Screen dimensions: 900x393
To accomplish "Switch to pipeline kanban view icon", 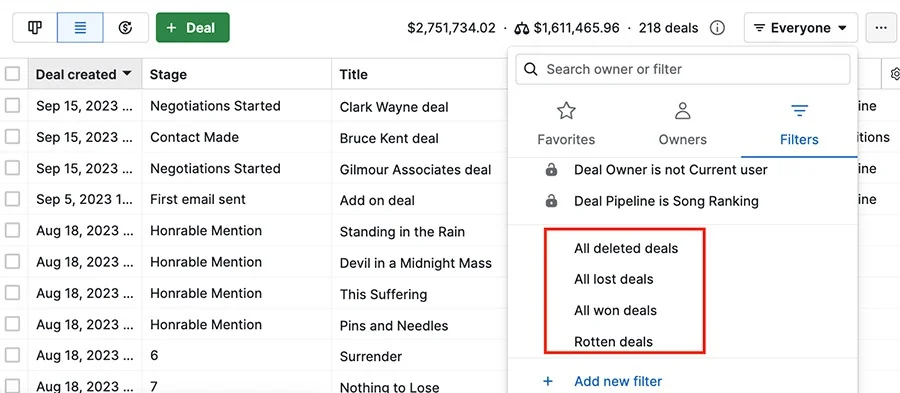I will click(x=35, y=28).
